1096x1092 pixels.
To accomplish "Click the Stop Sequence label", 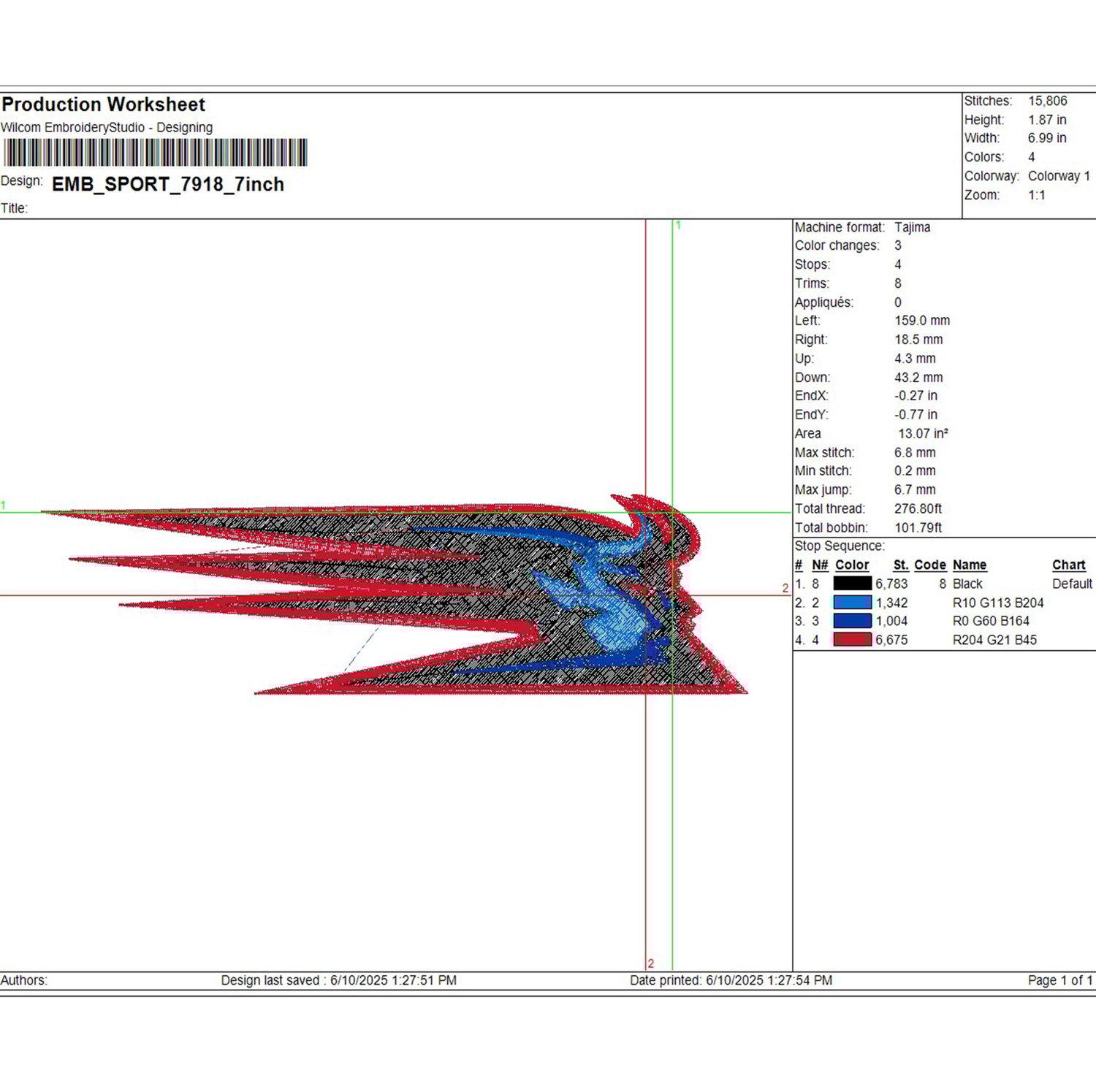I will click(x=840, y=546).
